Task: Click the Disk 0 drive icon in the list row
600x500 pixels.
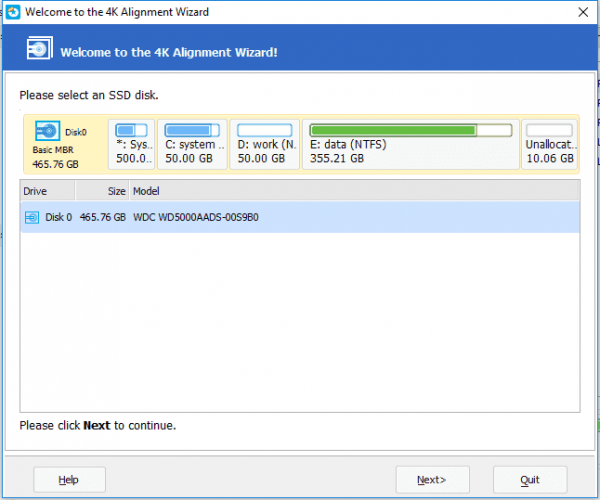Action: [x=31, y=217]
